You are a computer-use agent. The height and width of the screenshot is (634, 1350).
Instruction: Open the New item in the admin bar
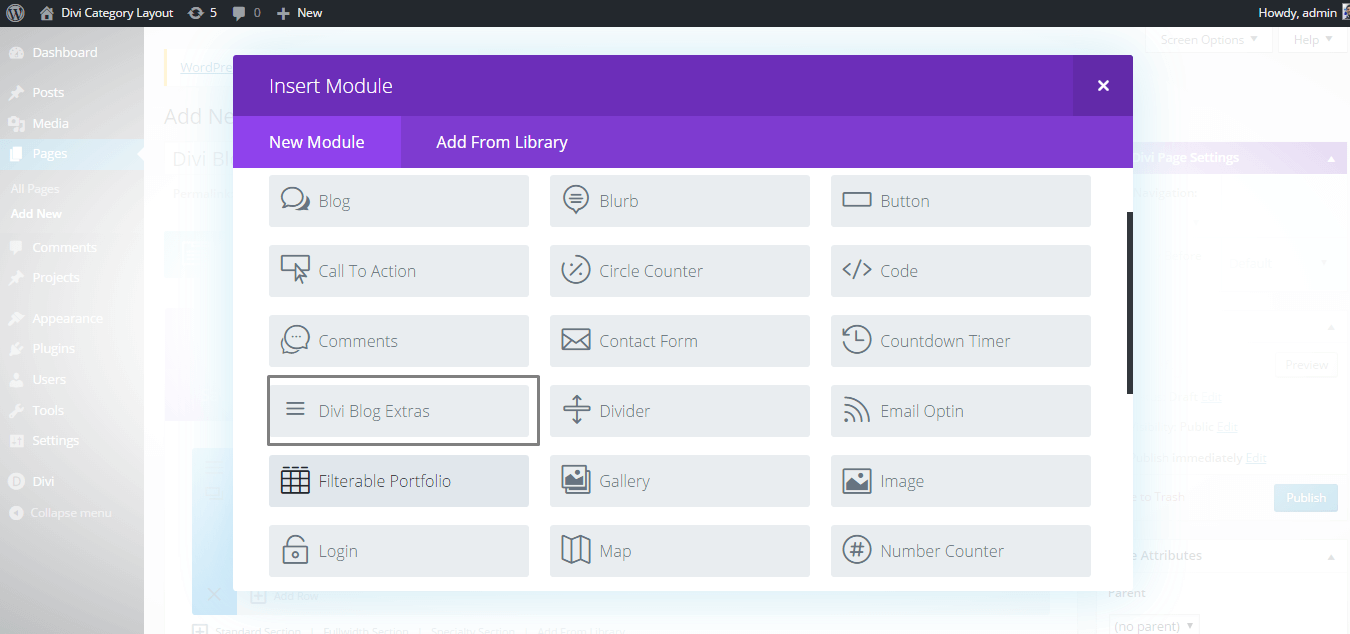click(x=298, y=12)
